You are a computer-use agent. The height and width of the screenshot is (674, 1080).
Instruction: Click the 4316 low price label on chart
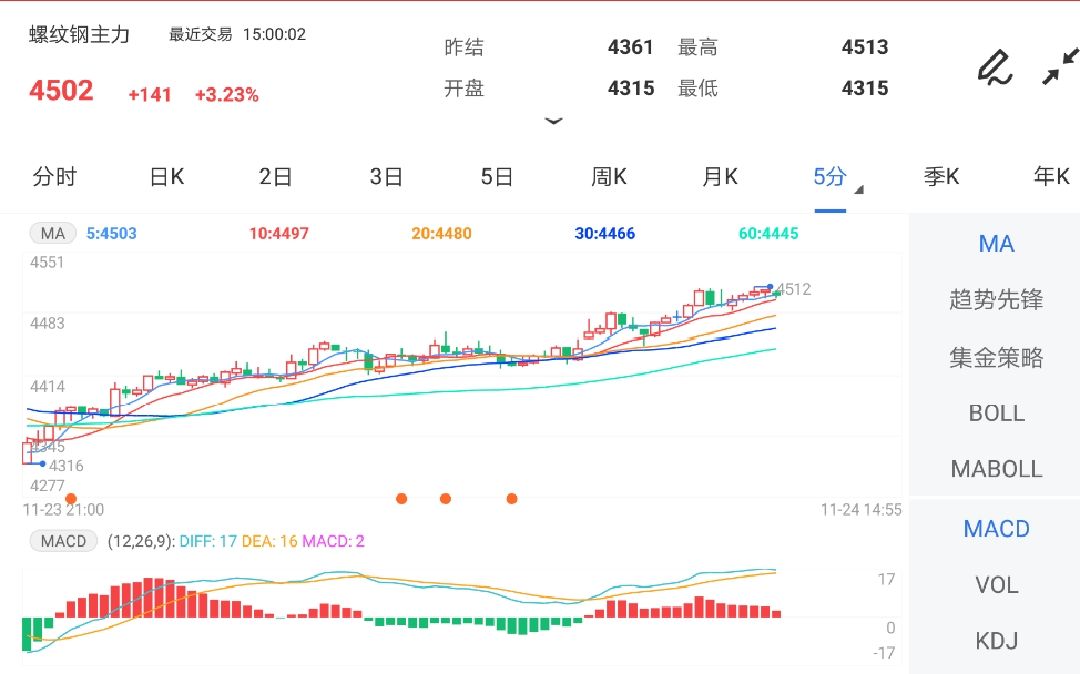66,466
